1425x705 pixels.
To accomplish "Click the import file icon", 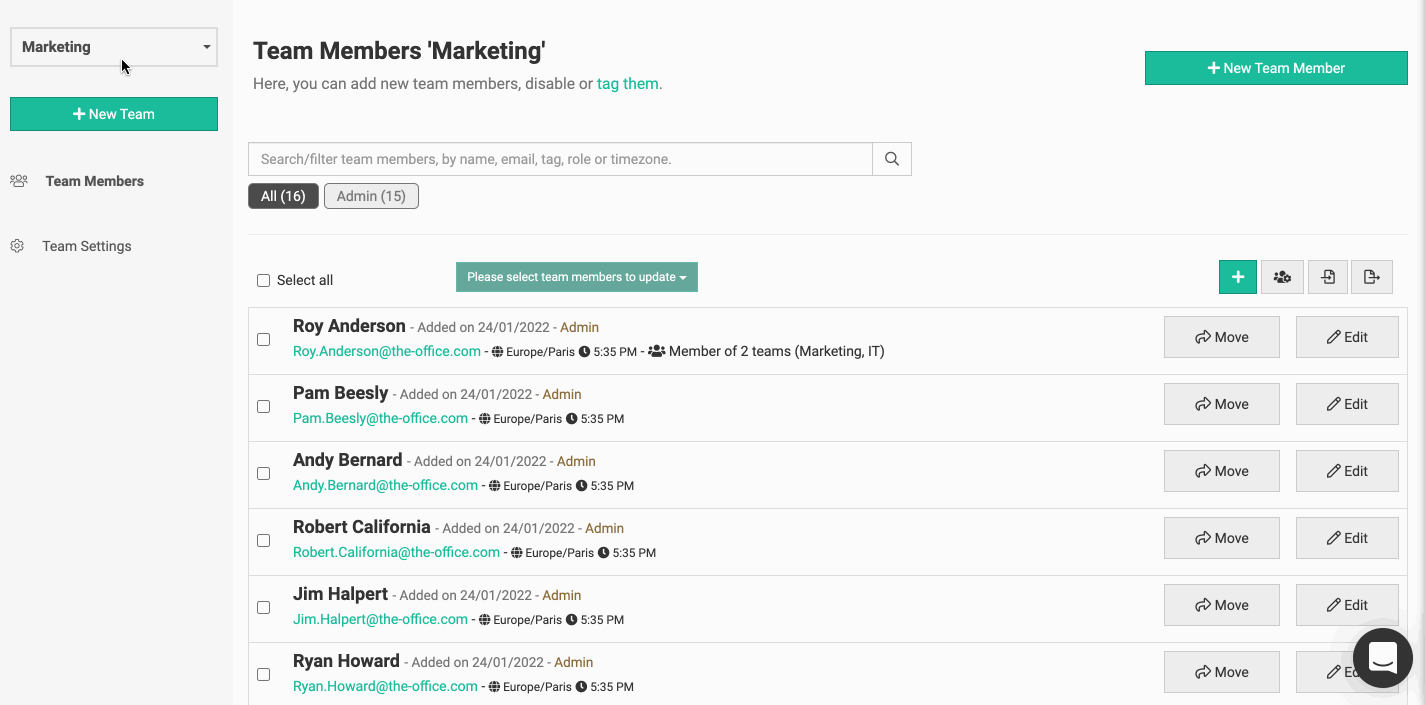I will [x=1327, y=277].
